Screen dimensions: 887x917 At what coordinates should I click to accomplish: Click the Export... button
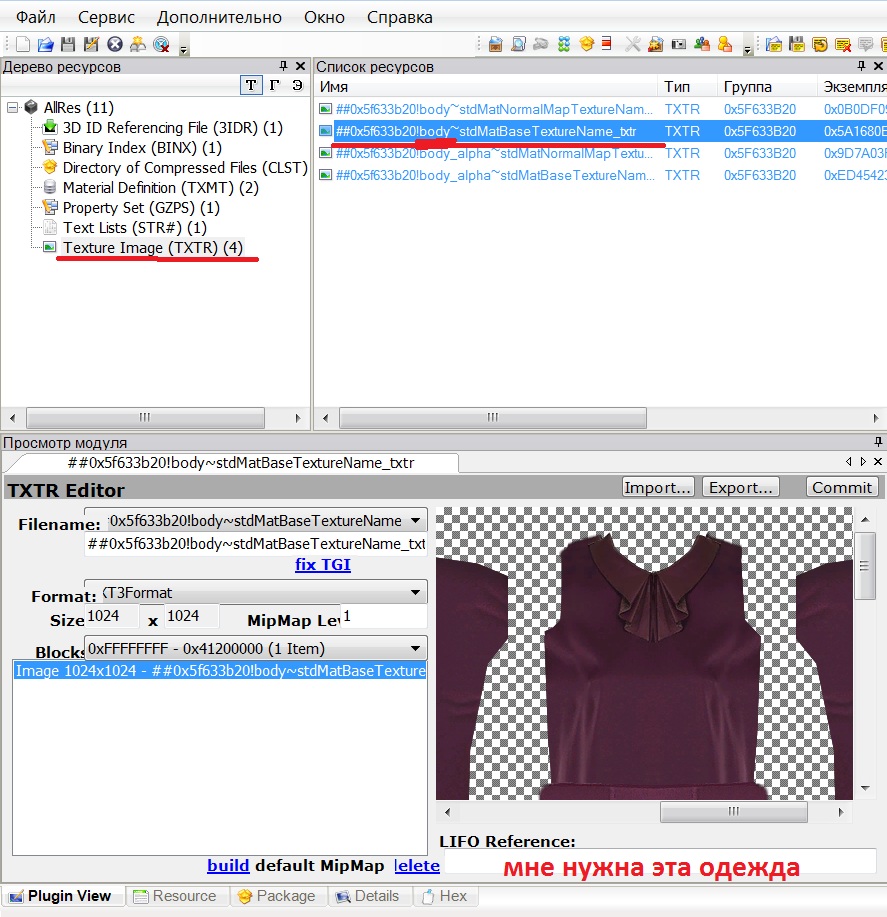pyautogui.click(x=740, y=487)
